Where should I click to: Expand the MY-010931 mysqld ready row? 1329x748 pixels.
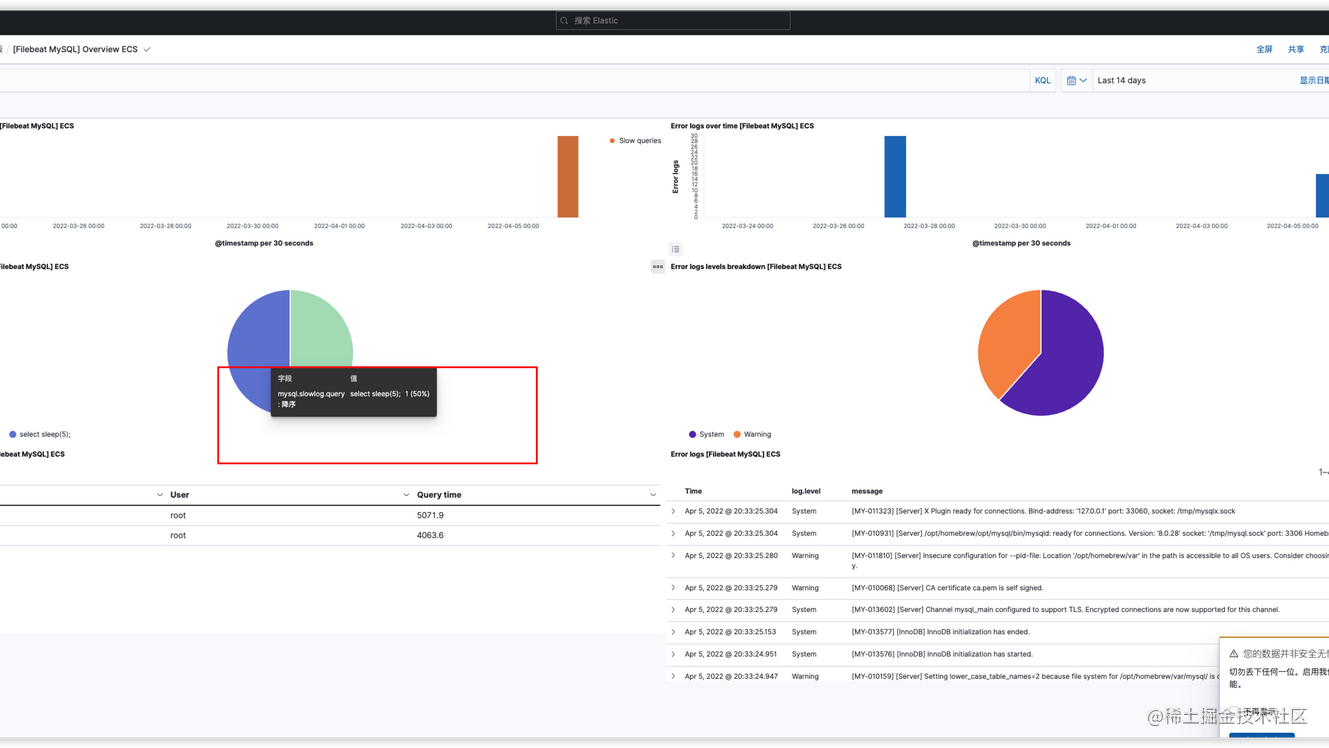(673, 534)
